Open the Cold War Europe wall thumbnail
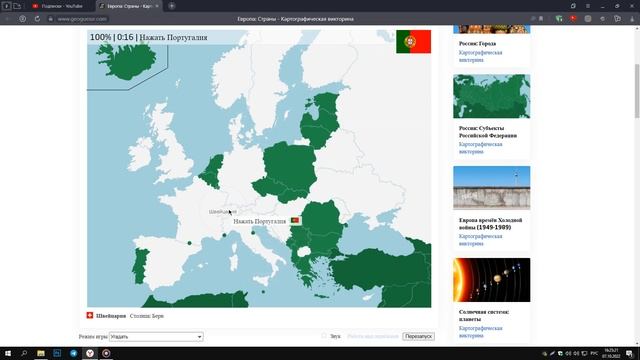This screenshot has height=360, width=640. (x=491, y=188)
